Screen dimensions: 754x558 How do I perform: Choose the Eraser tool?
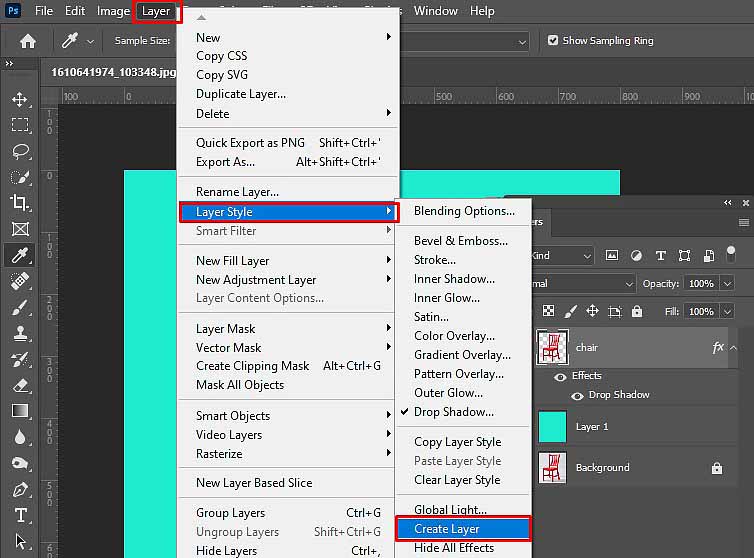pos(20,385)
